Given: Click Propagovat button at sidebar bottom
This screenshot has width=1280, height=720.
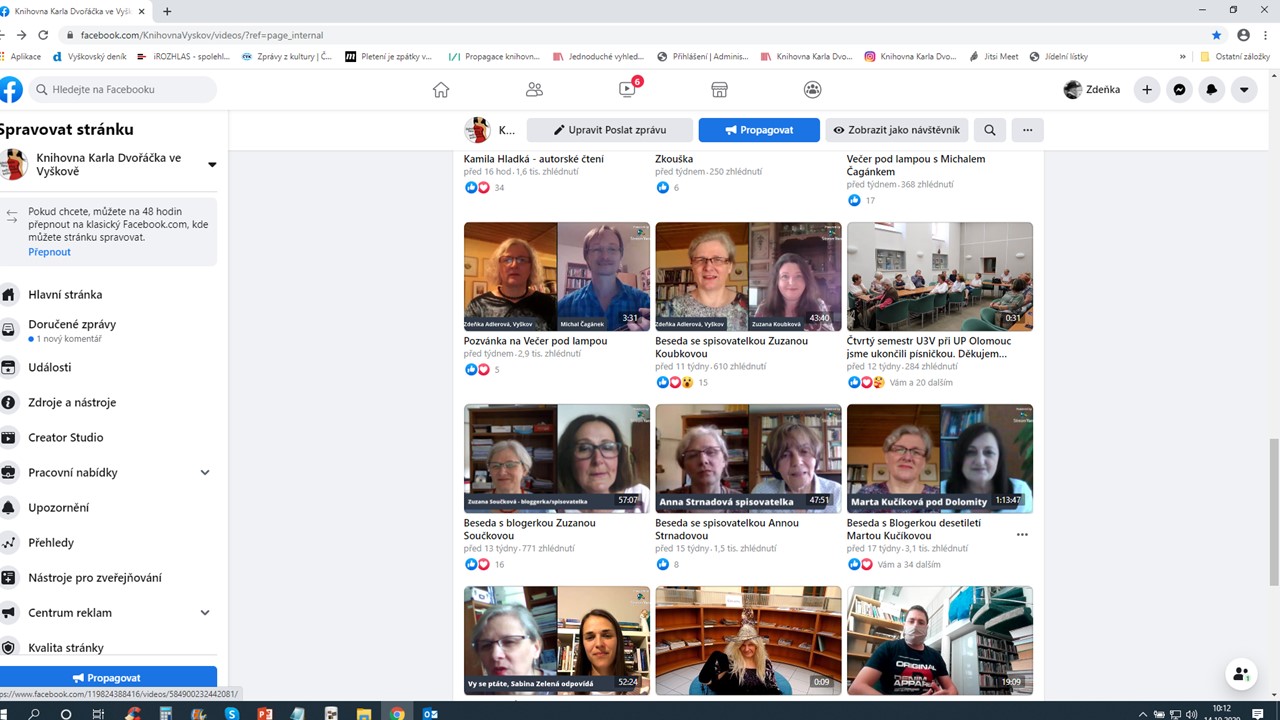Looking at the screenshot, I should click(108, 677).
